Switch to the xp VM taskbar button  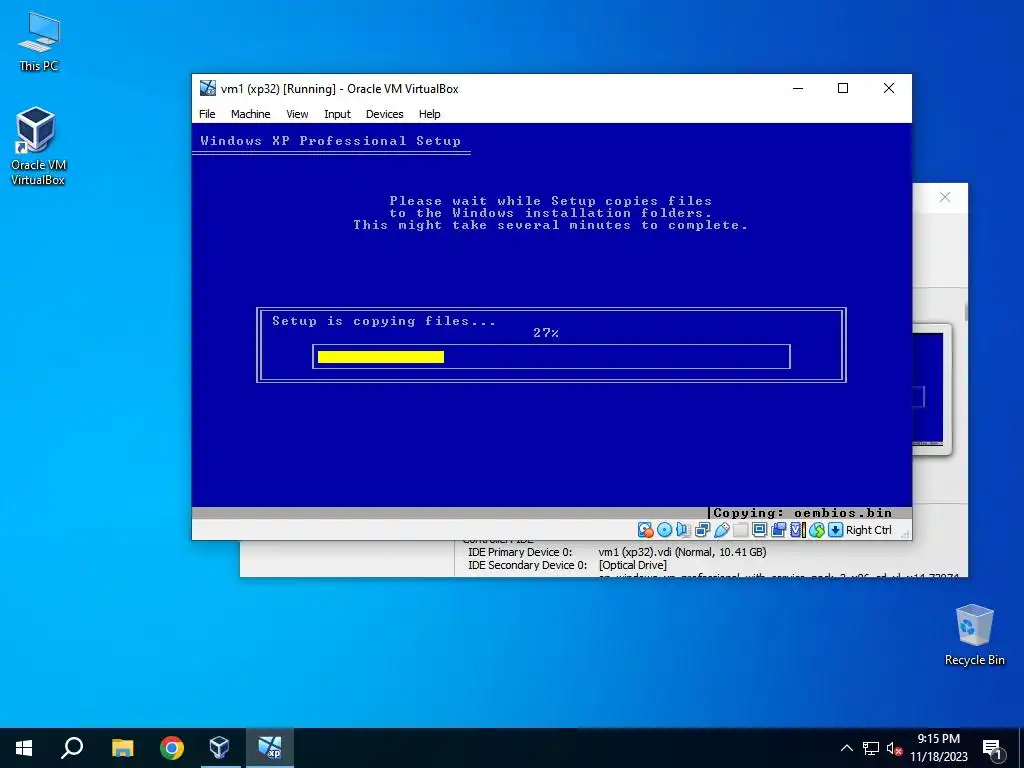pyautogui.click(x=270, y=748)
